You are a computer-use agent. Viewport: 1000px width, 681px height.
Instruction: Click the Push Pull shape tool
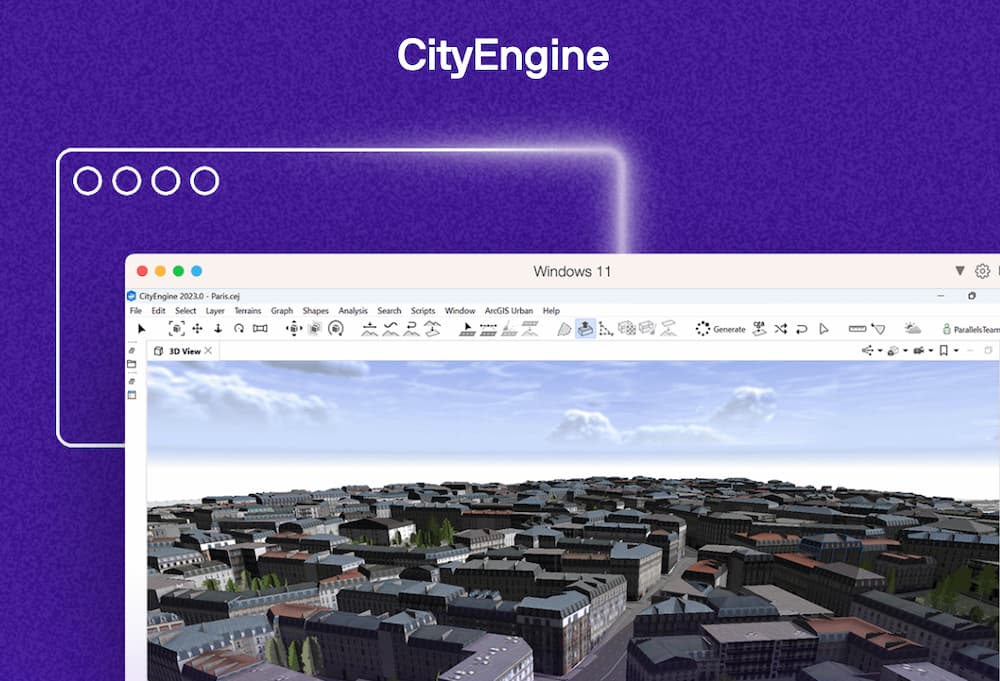[x=585, y=328]
